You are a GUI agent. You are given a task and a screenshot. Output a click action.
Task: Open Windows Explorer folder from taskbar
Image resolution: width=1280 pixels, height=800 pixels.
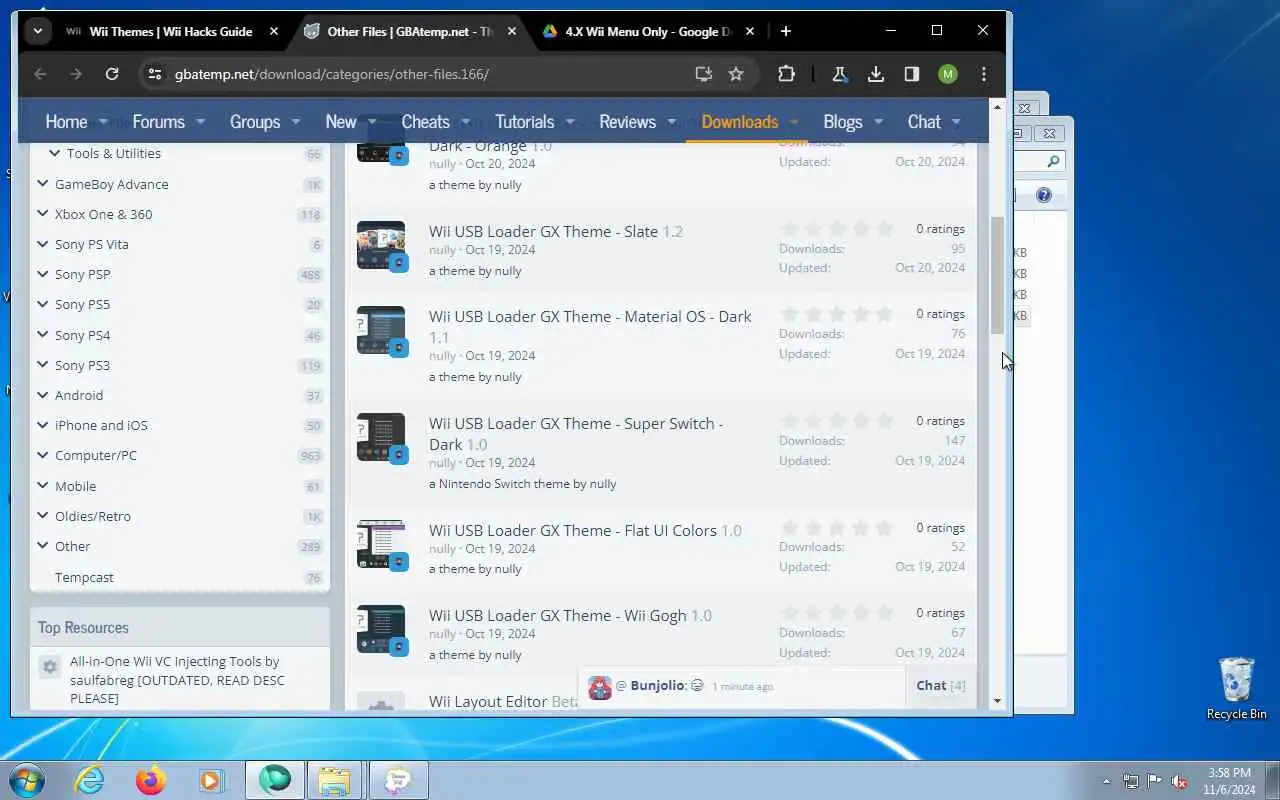click(x=334, y=779)
